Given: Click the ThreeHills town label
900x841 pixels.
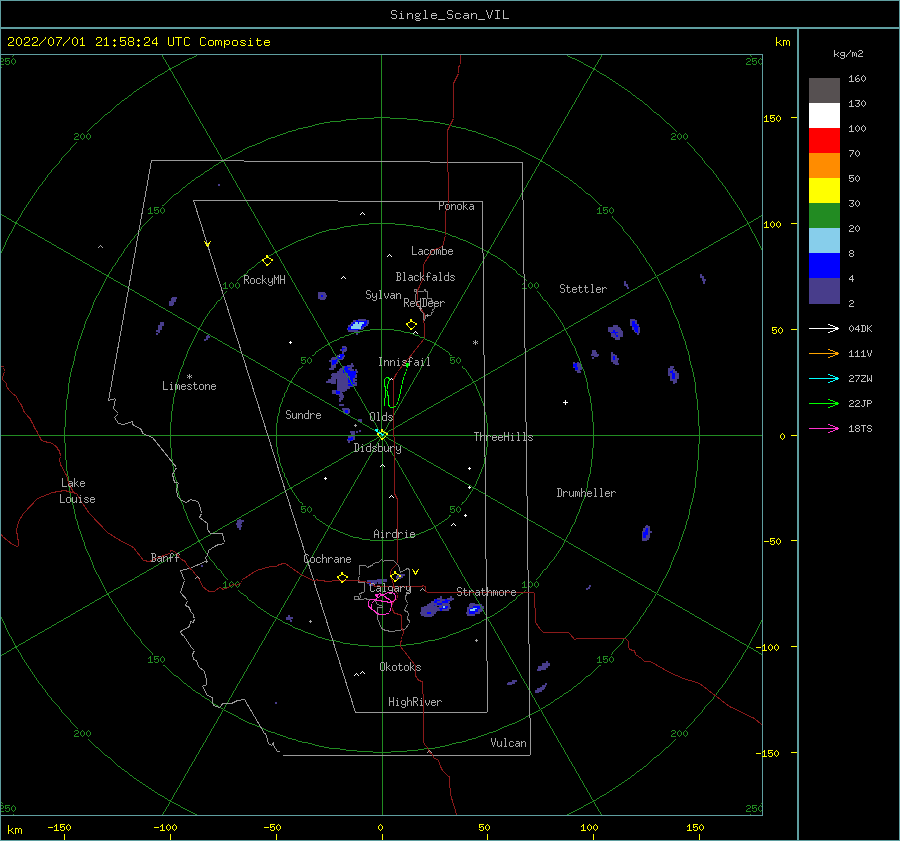Looking at the screenshot, I should click(x=503, y=437).
